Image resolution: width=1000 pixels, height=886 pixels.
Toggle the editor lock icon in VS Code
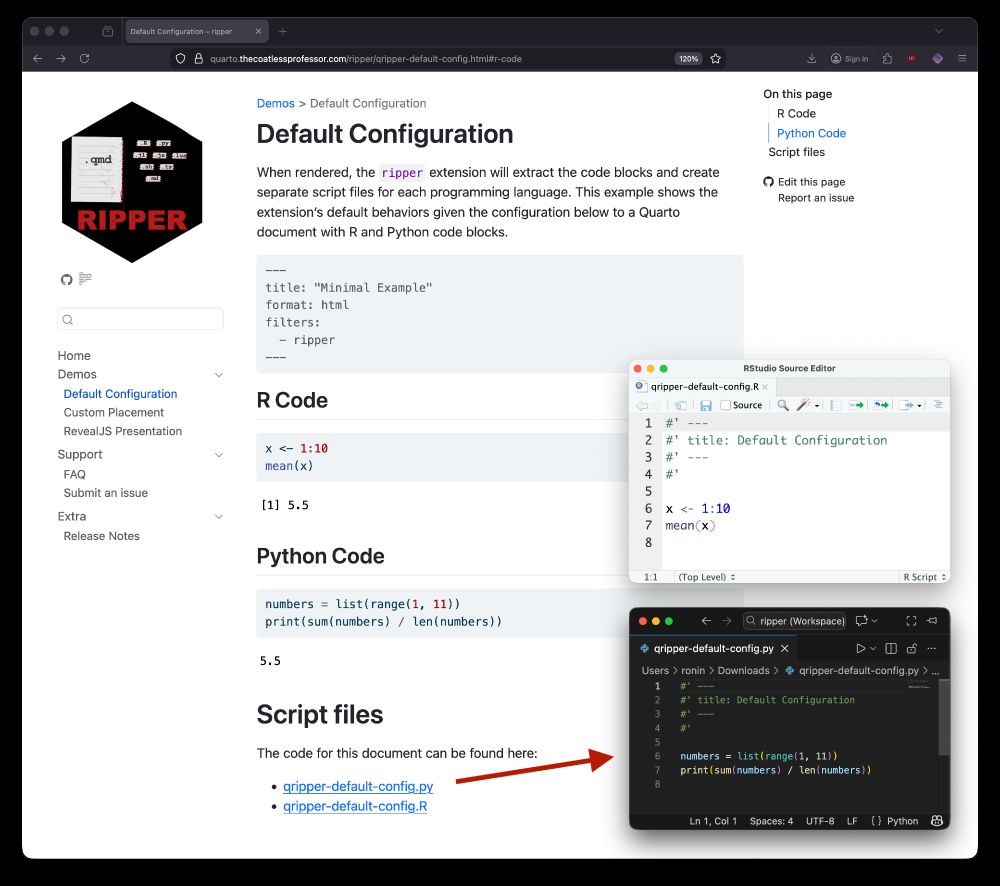[x=911, y=648]
